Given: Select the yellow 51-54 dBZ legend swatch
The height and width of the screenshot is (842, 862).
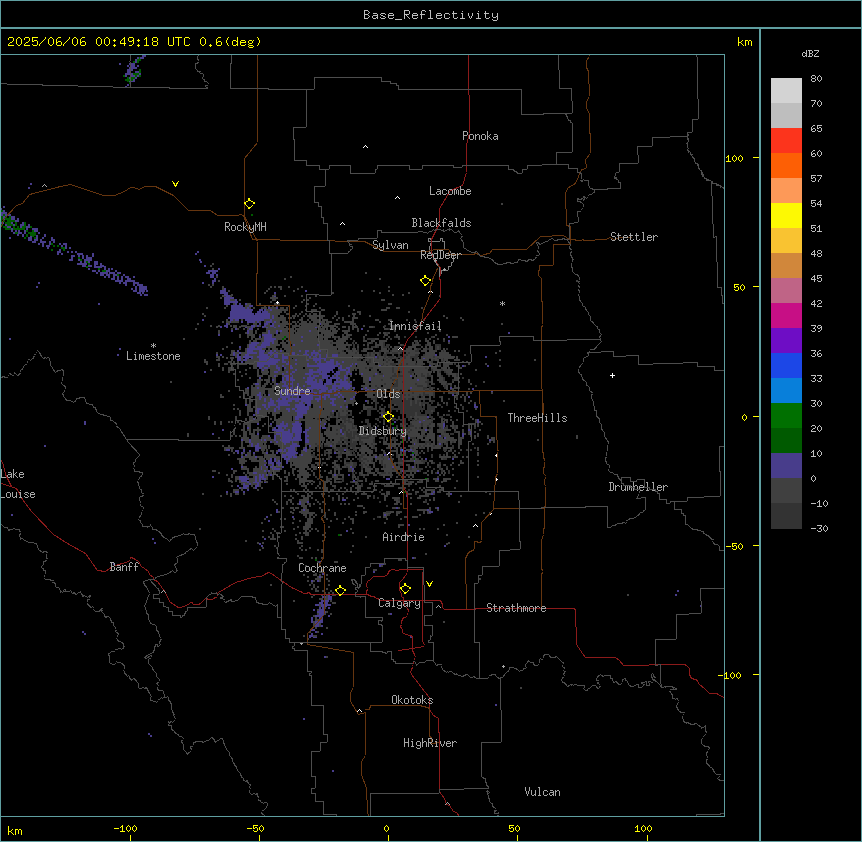Looking at the screenshot, I should click(786, 215).
